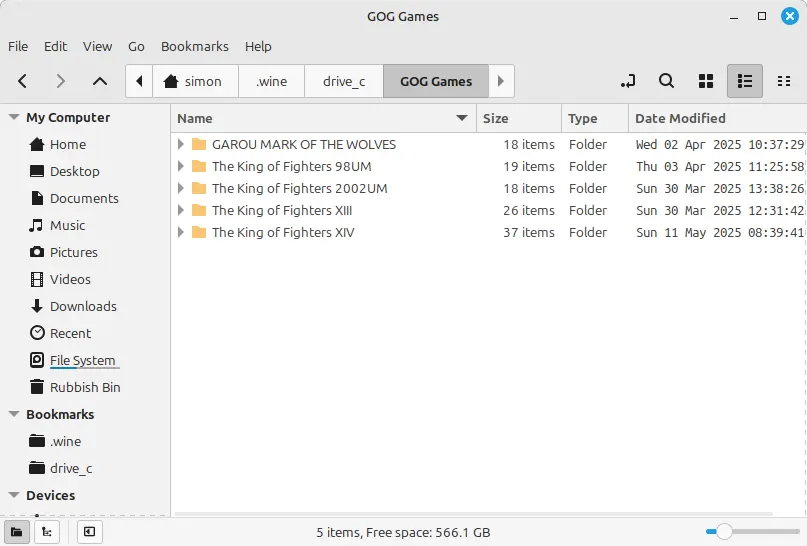Click GOG Games in the path bar
This screenshot has height=546, width=807.
(x=436, y=81)
